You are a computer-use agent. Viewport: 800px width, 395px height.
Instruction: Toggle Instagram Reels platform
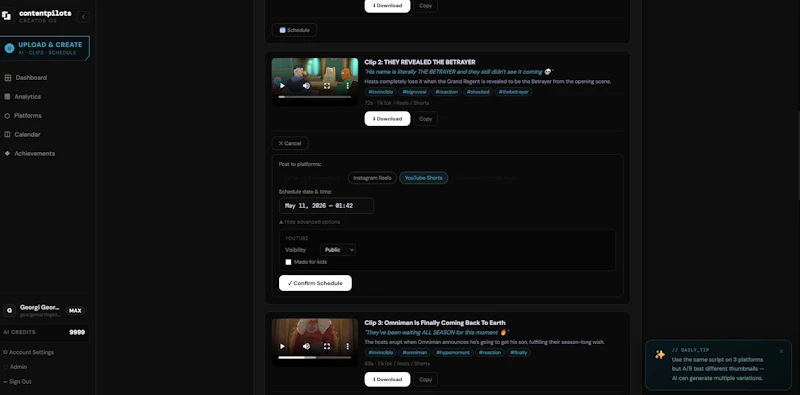tap(372, 178)
